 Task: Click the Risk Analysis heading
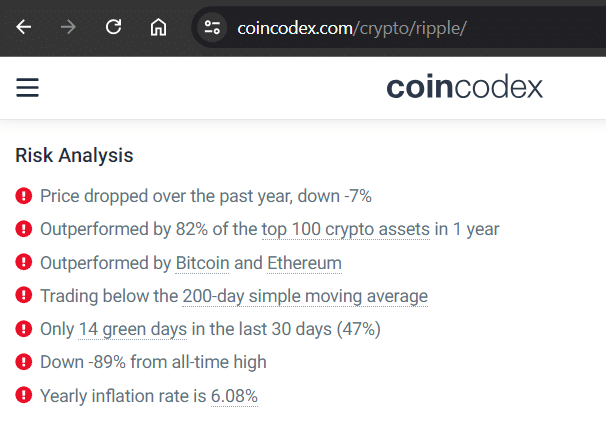pyautogui.click(x=74, y=156)
